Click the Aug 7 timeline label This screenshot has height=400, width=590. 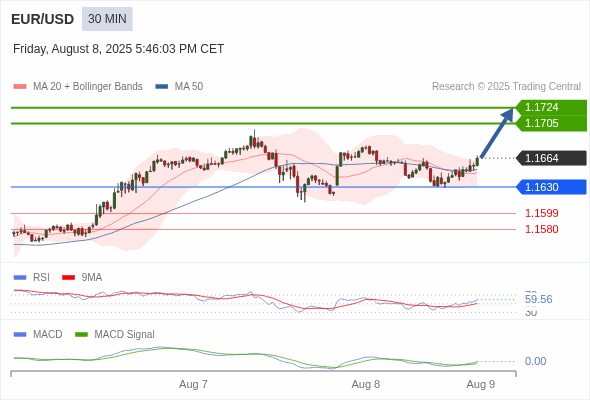coord(193,385)
